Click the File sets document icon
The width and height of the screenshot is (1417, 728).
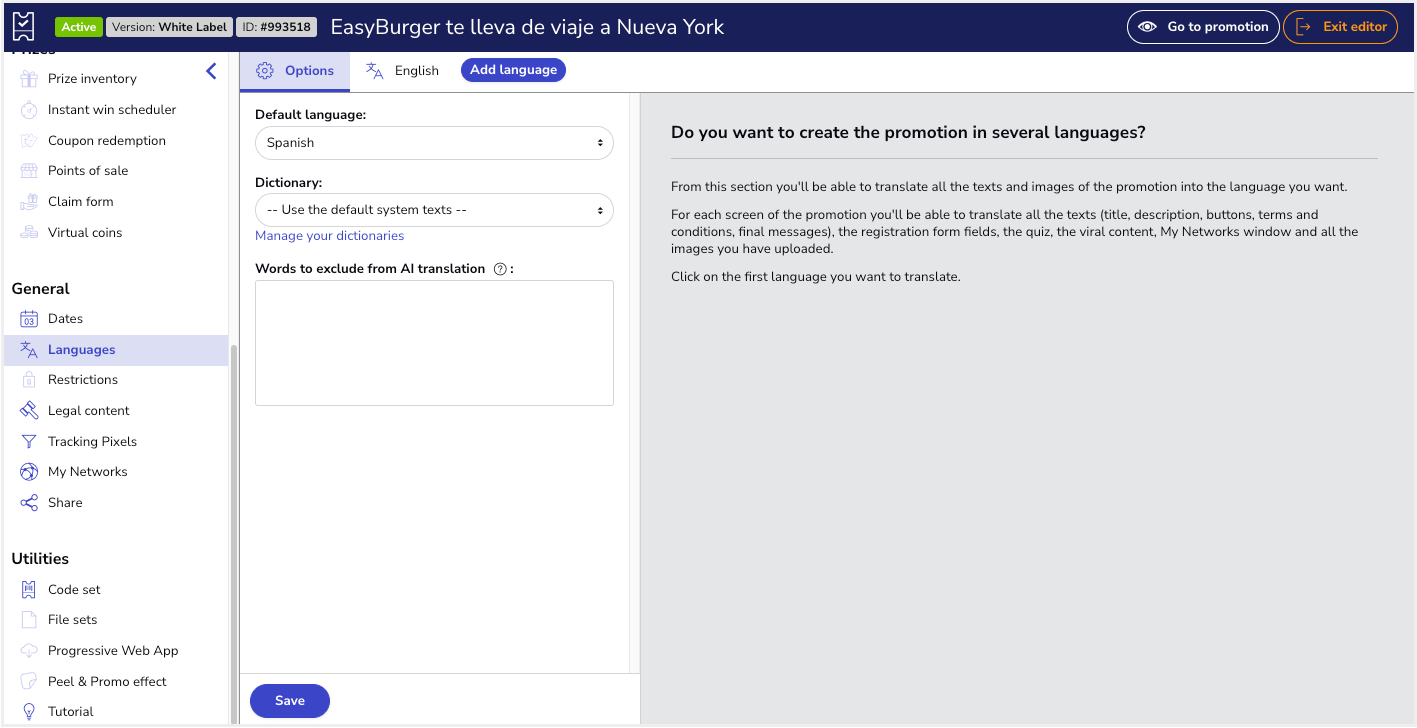(29, 620)
